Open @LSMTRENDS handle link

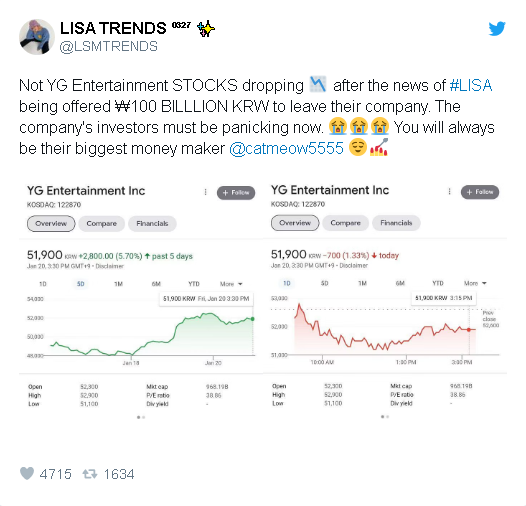(109, 46)
